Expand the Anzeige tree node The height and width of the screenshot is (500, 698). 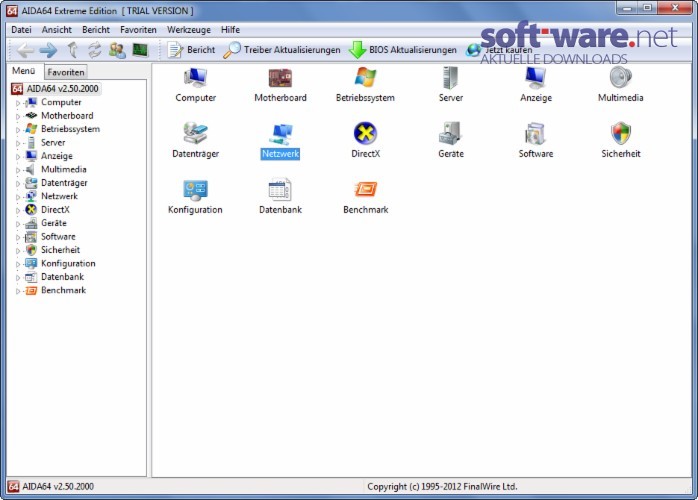(18, 156)
